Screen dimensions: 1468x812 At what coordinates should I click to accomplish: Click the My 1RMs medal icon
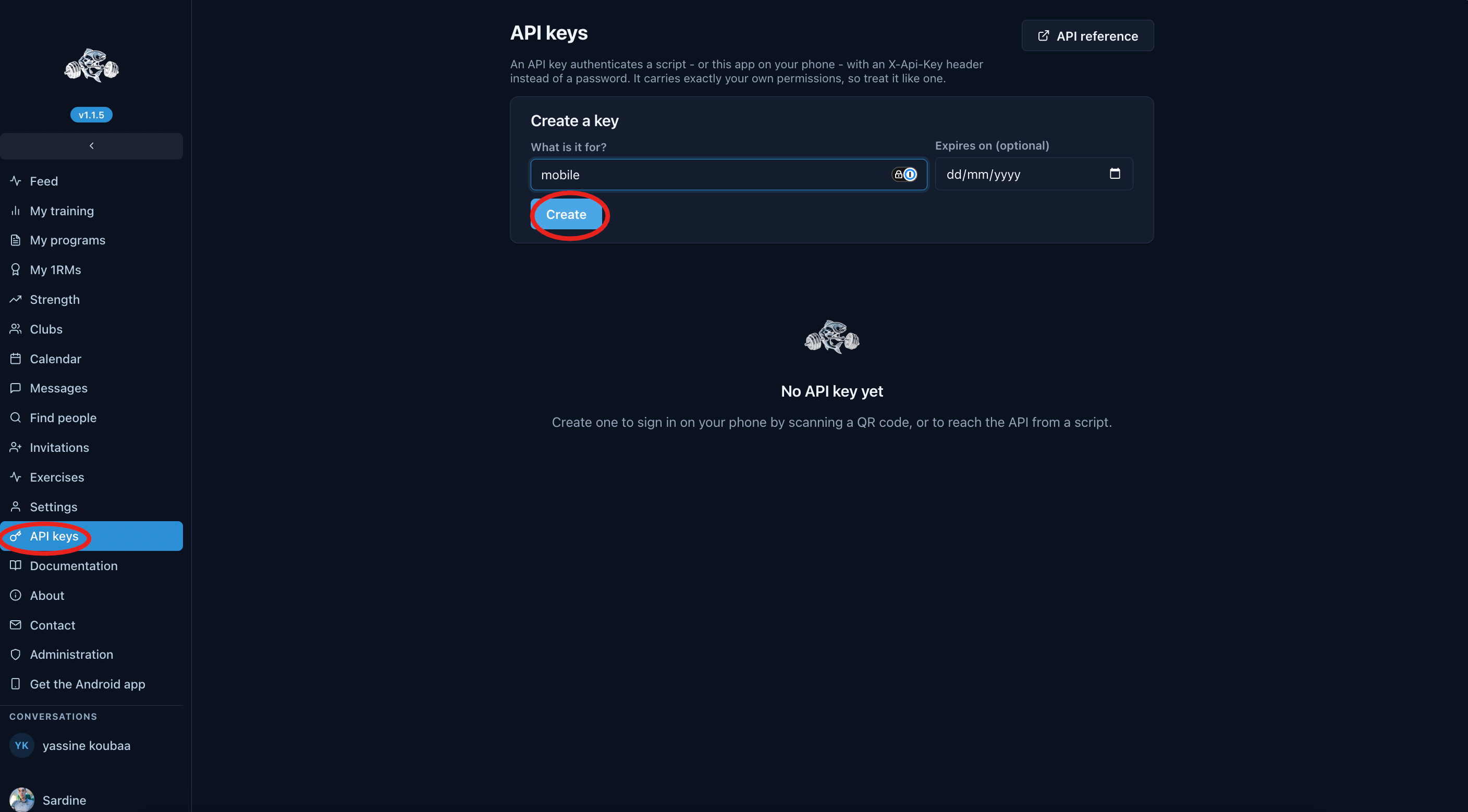16,269
